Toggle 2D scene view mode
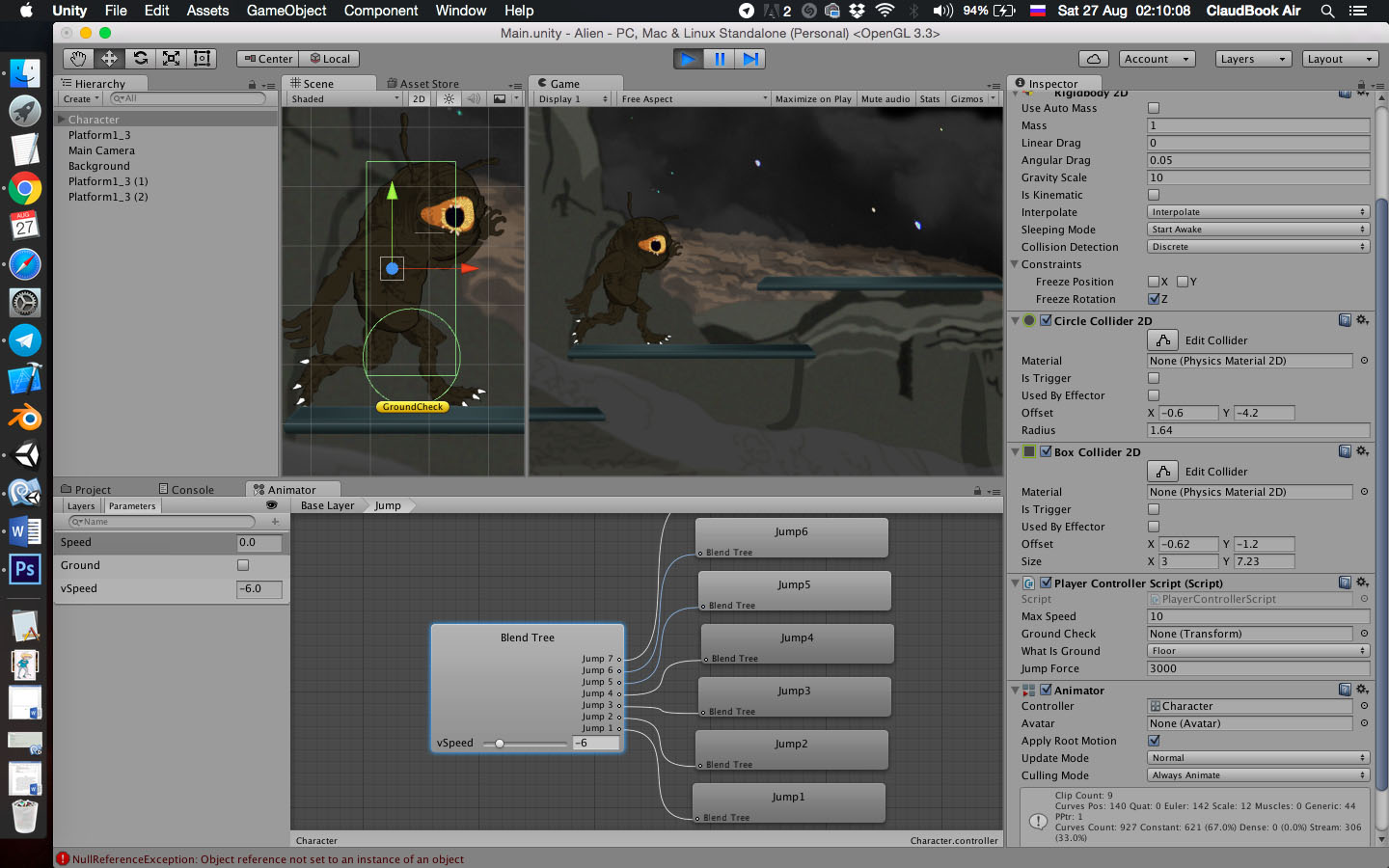 click(419, 99)
